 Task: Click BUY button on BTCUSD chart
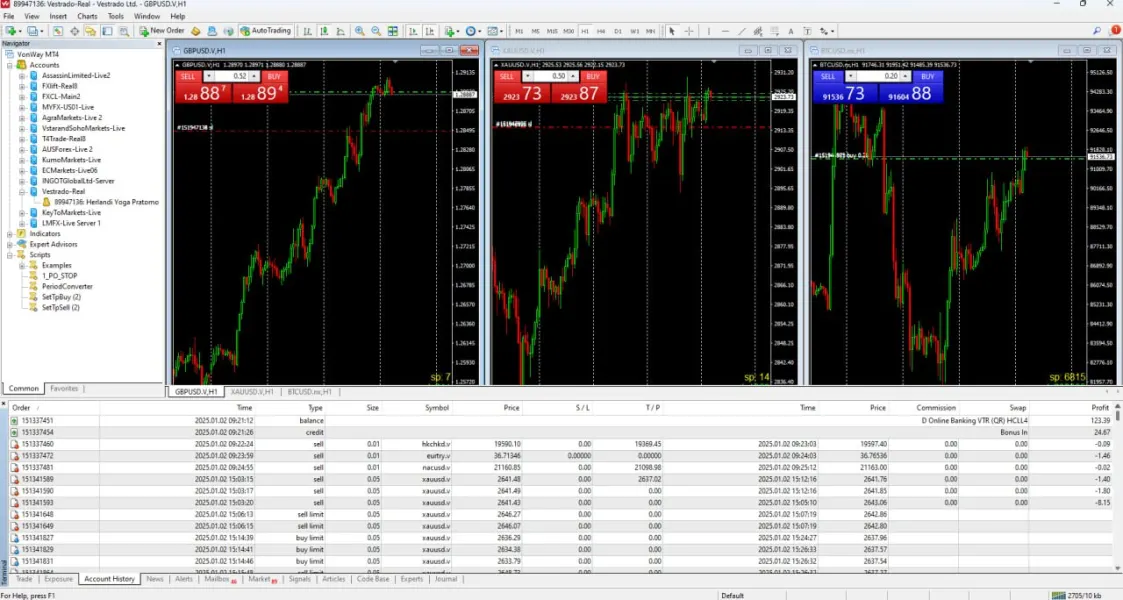[928, 77]
